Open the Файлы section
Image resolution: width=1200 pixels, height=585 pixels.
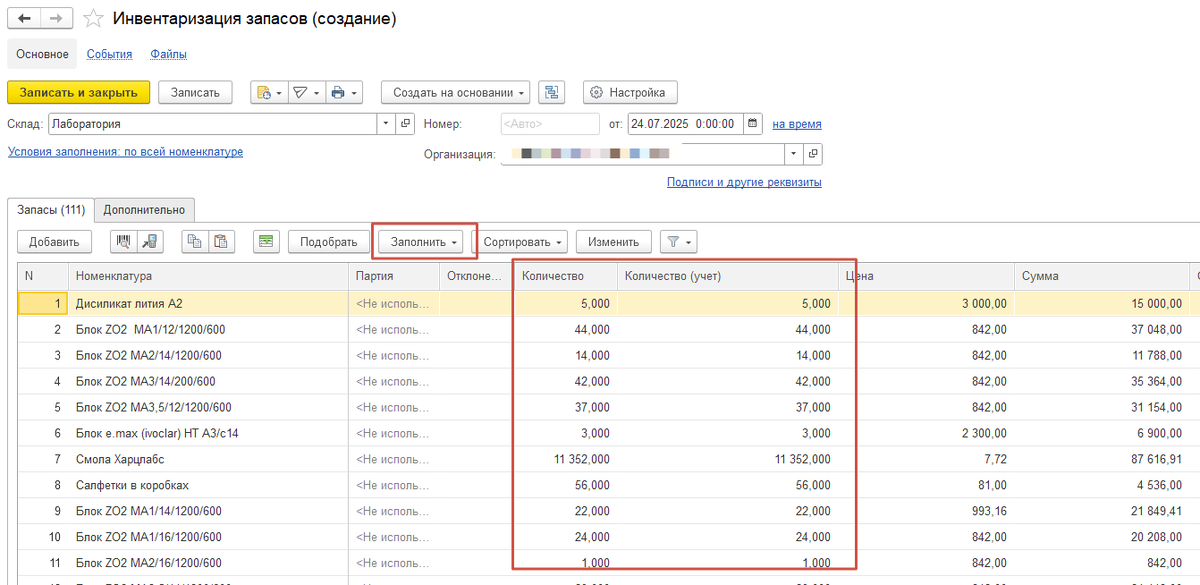[169, 54]
